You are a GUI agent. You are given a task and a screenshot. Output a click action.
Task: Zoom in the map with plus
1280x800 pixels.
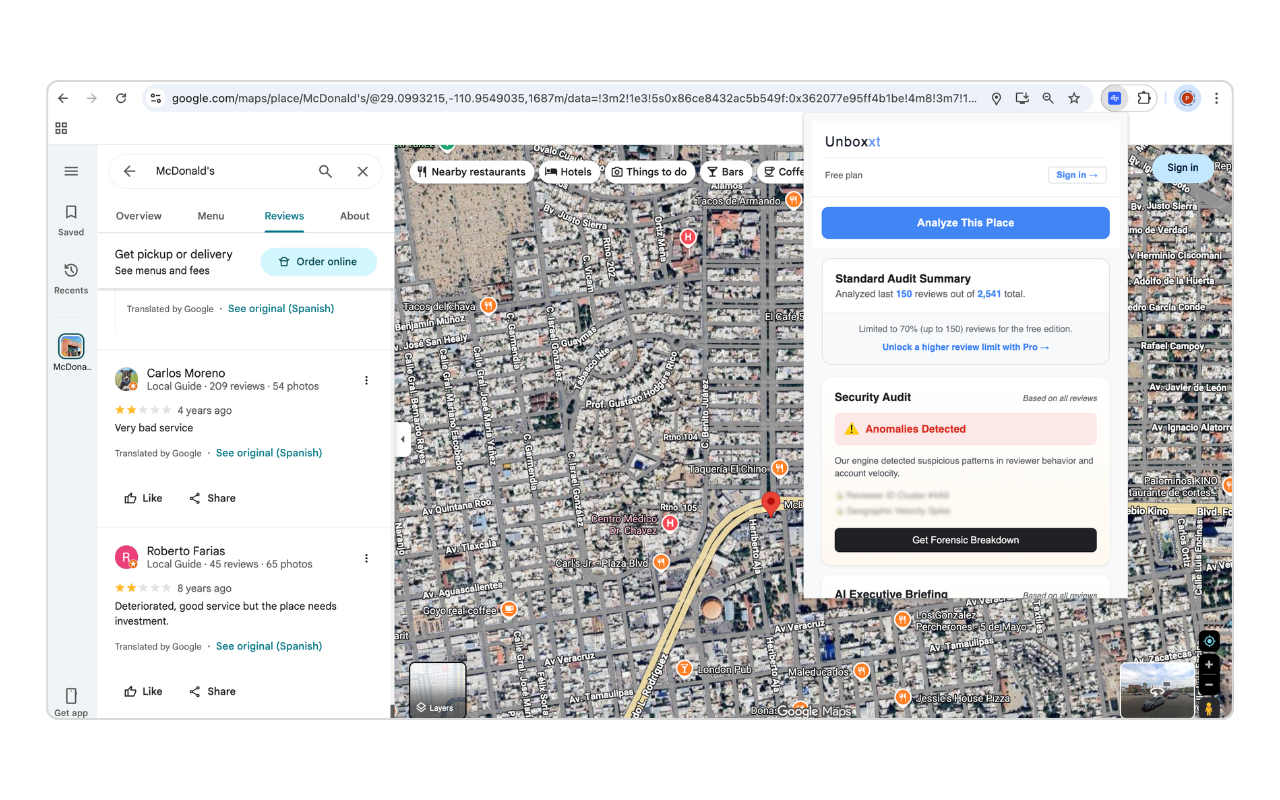pyautogui.click(x=1209, y=664)
